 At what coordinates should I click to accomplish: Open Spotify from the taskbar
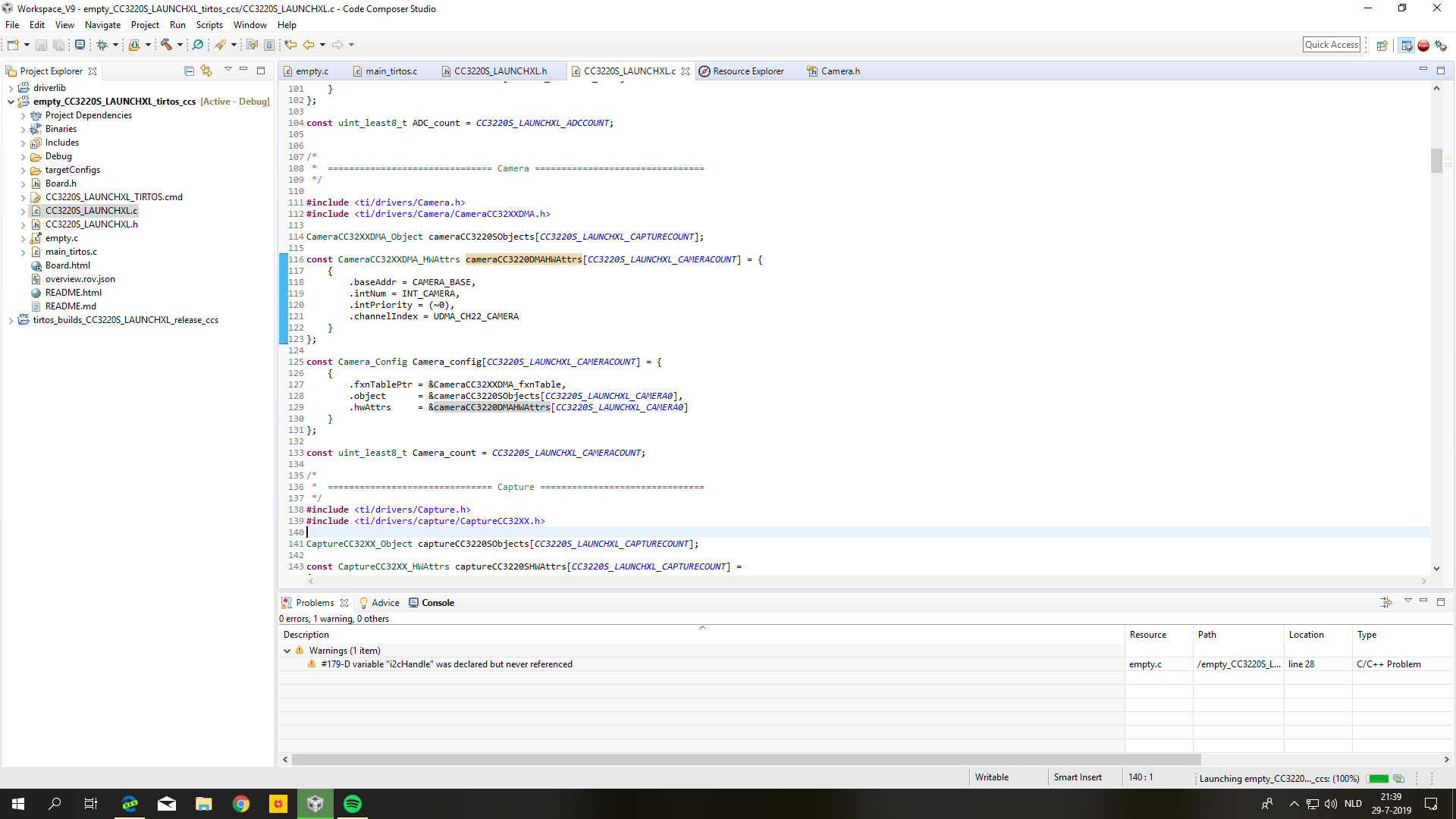(x=353, y=804)
